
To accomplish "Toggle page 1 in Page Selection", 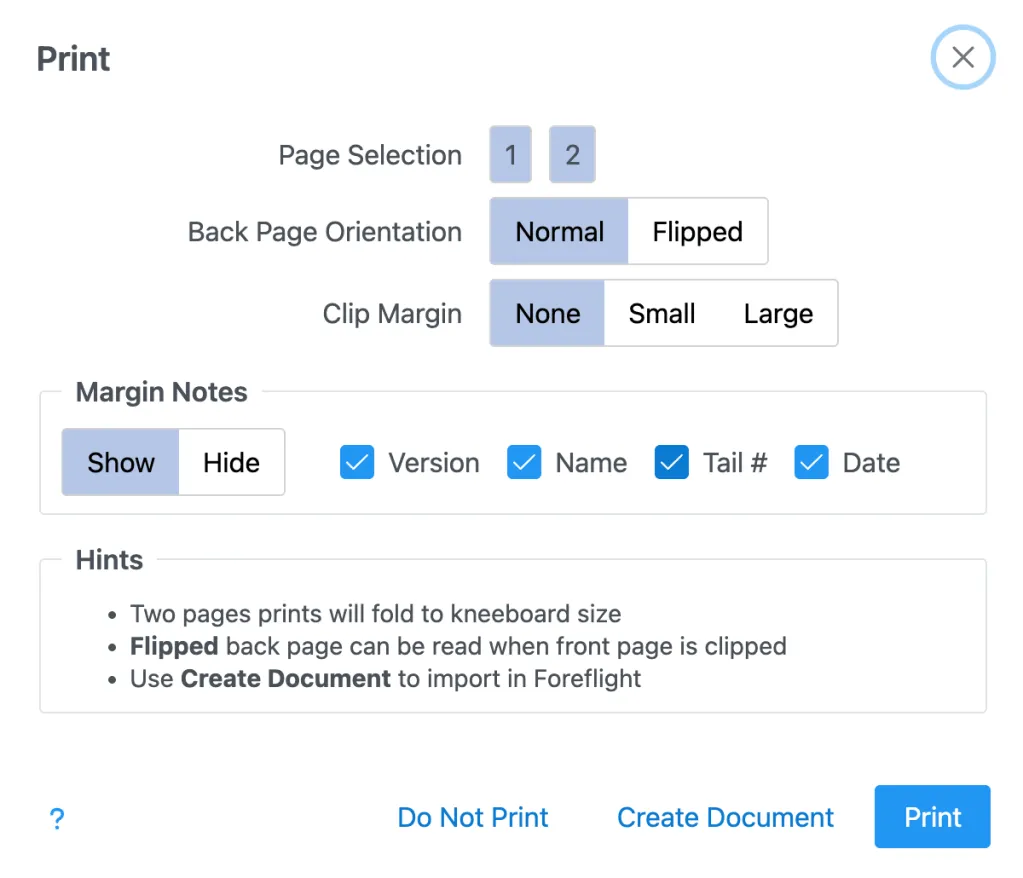I will click(510, 155).
